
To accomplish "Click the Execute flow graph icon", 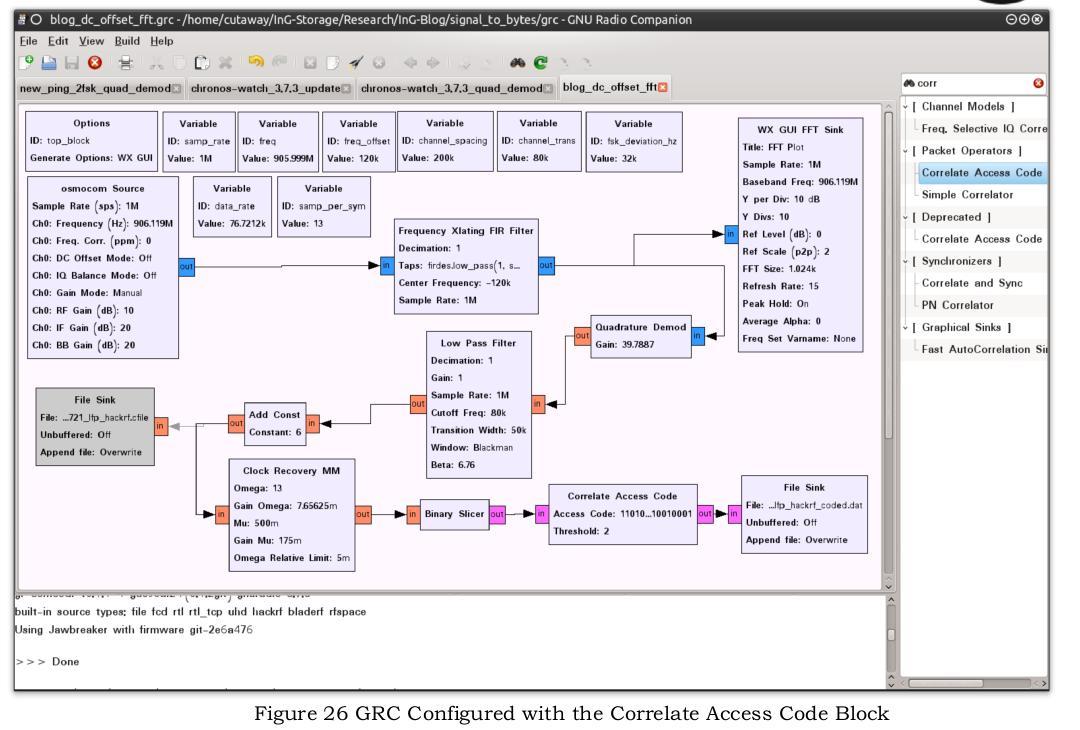I will tap(355, 63).
